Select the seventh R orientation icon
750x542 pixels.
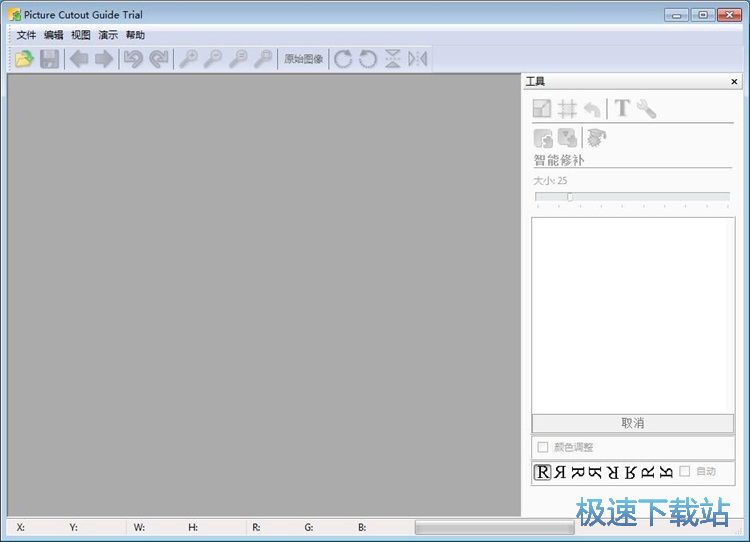647,473
